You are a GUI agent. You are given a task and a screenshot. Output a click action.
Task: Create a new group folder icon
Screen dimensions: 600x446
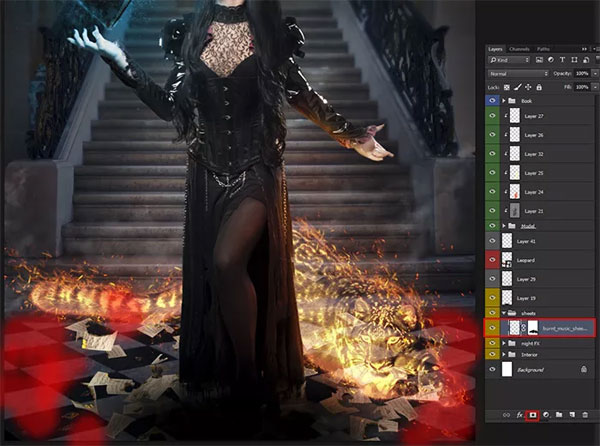(559, 415)
